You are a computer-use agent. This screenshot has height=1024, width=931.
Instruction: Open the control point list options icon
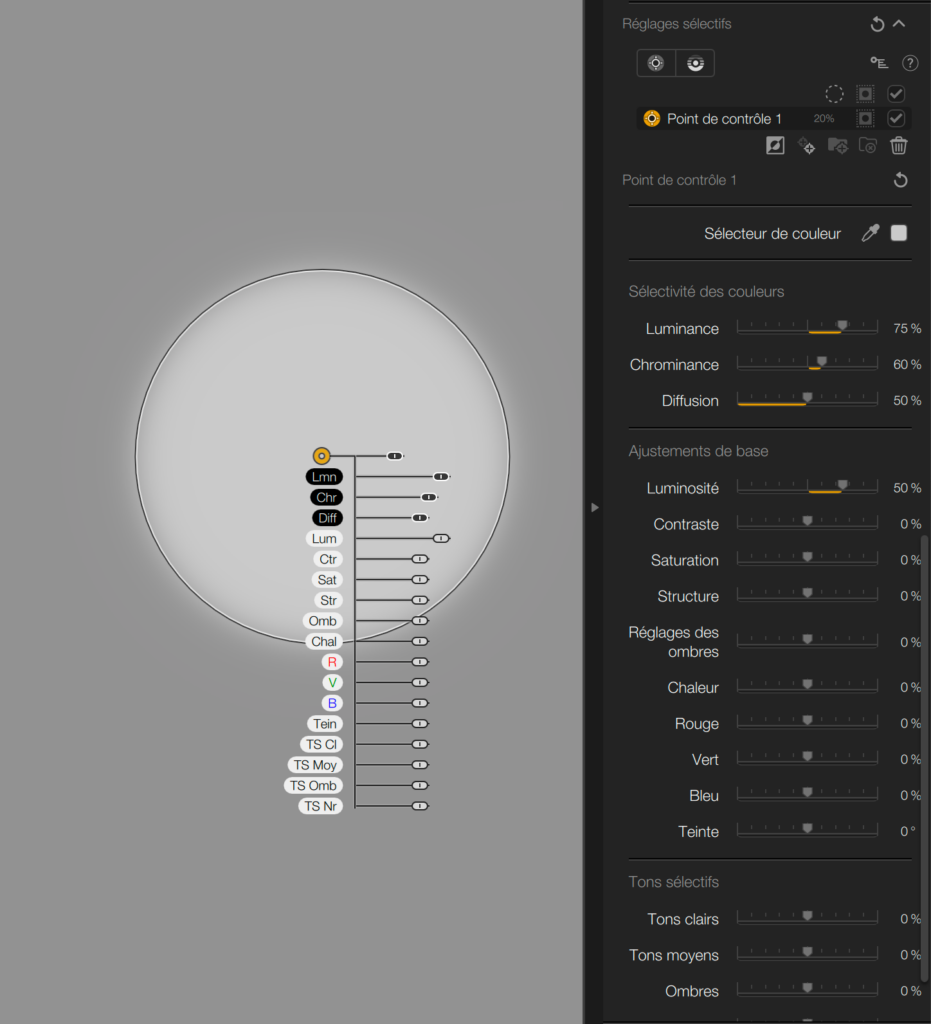point(879,63)
